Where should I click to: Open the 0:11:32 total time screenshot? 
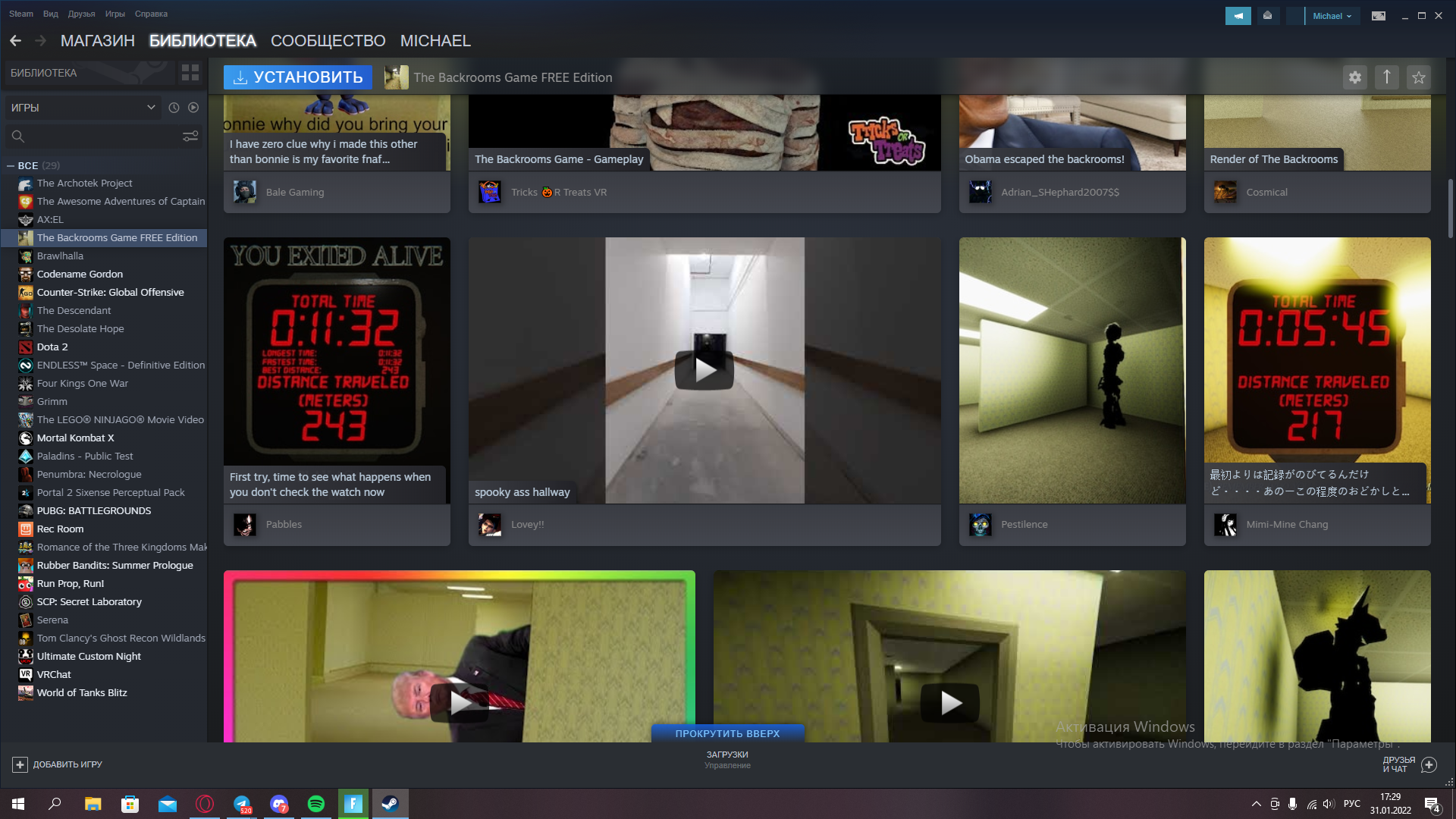click(337, 370)
